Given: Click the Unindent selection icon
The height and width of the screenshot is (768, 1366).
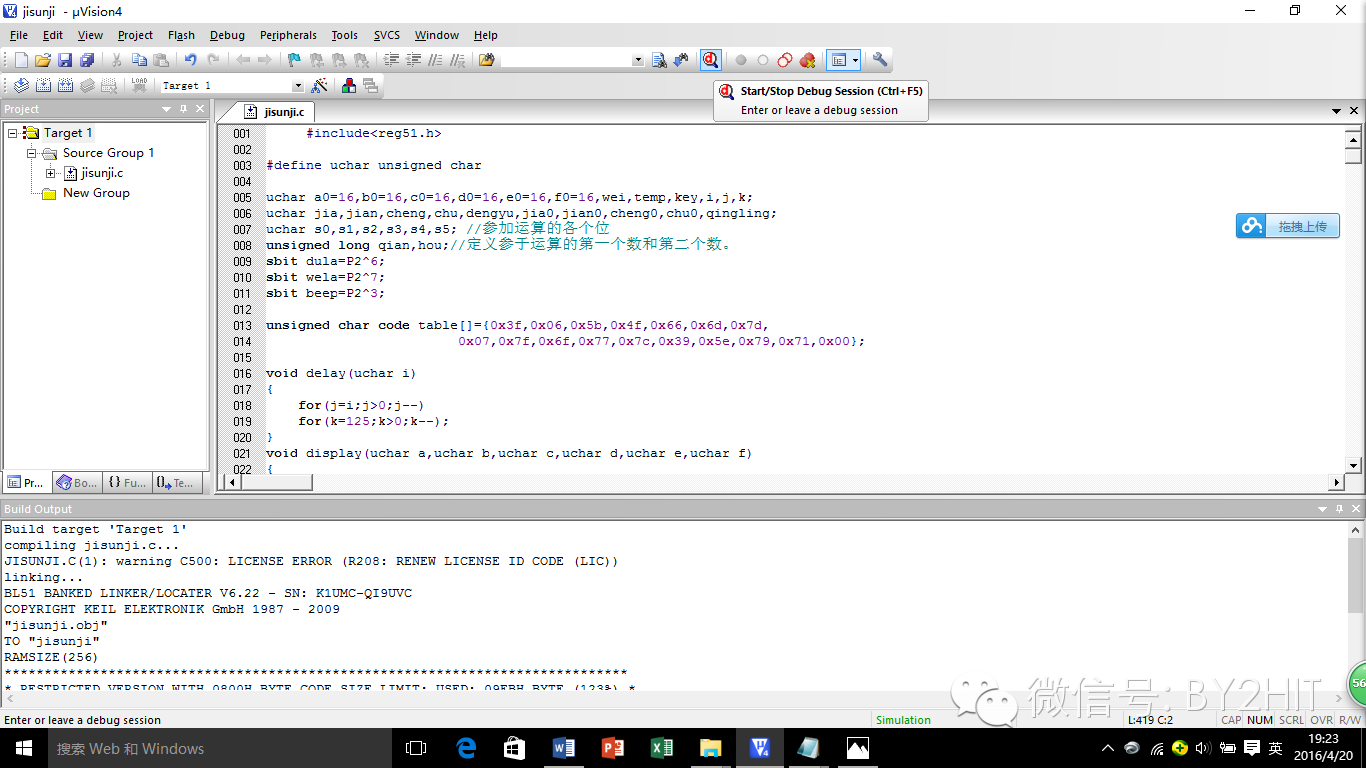Looking at the screenshot, I should tap(413, 60).
